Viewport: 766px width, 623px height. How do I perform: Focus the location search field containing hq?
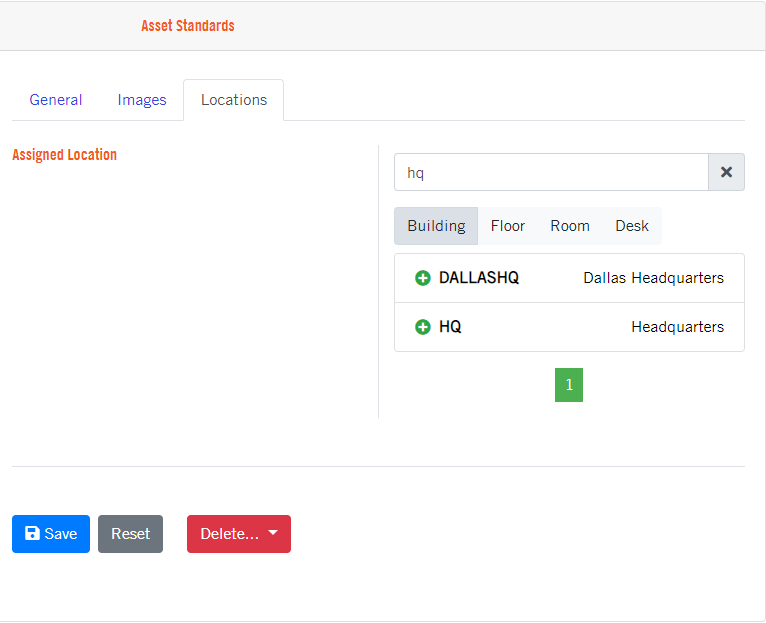[x=551, y=172]
